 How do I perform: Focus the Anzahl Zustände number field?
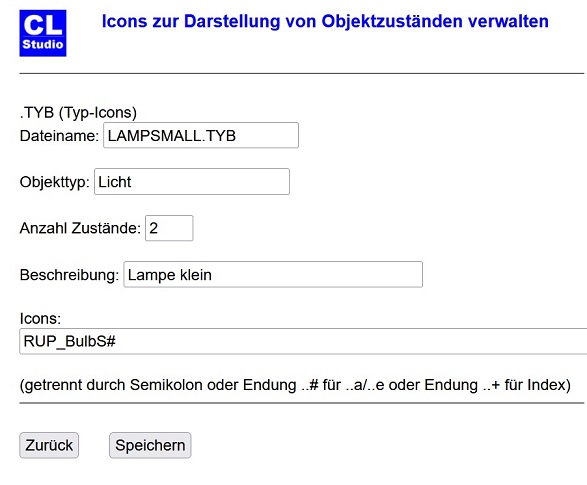(x=169, y=228)
